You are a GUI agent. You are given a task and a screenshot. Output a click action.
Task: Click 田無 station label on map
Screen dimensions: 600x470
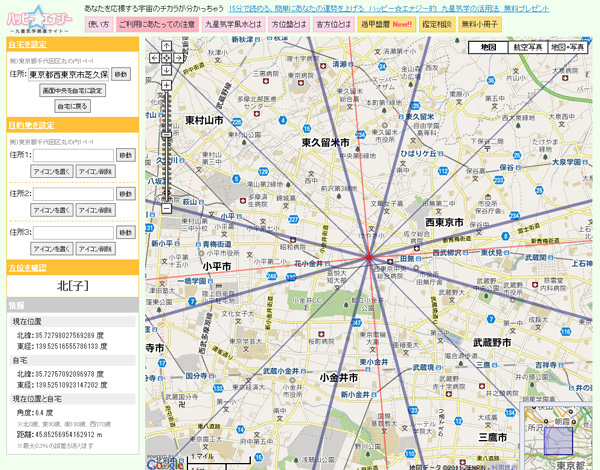tap(408, 259)
